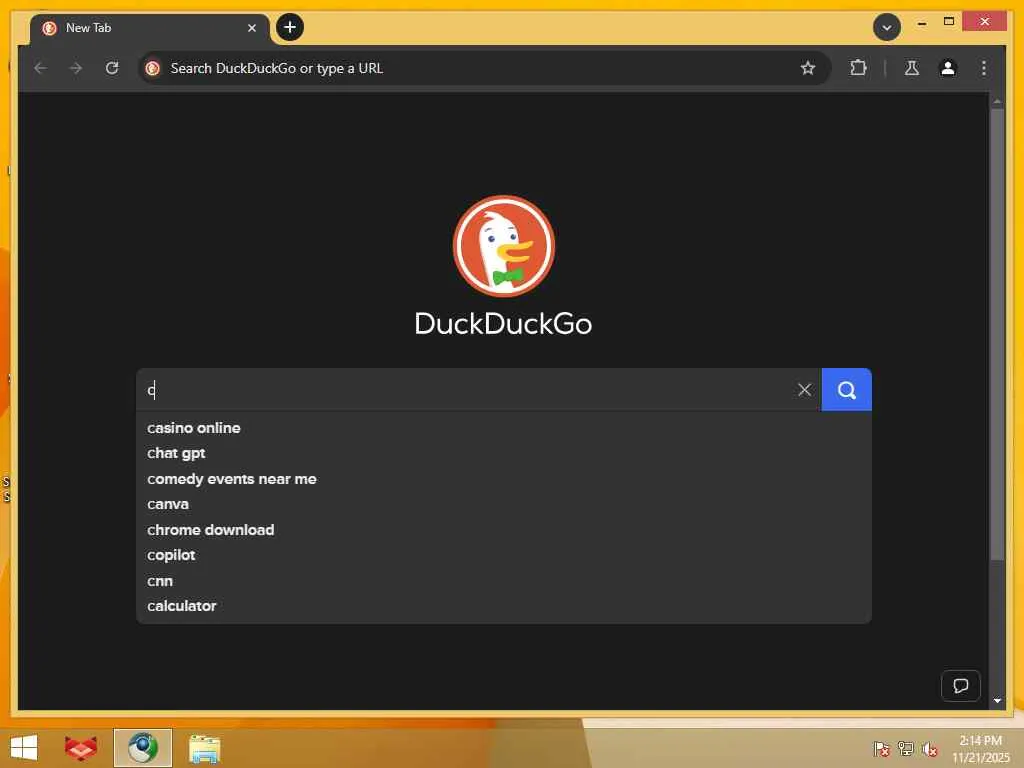Go back with the back arrow
The image size is (1024, 768).
(x=40, y=68)
